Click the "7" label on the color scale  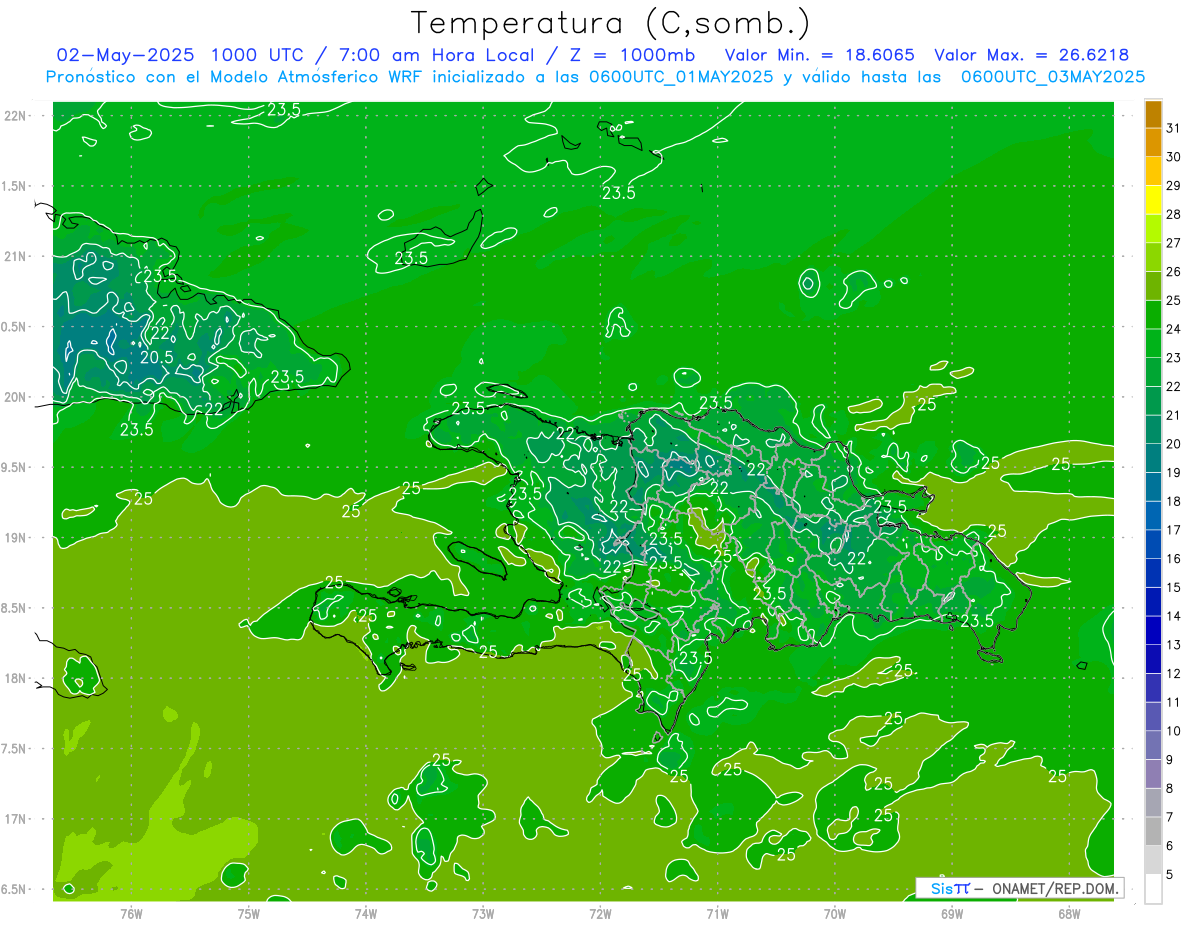1170,818
